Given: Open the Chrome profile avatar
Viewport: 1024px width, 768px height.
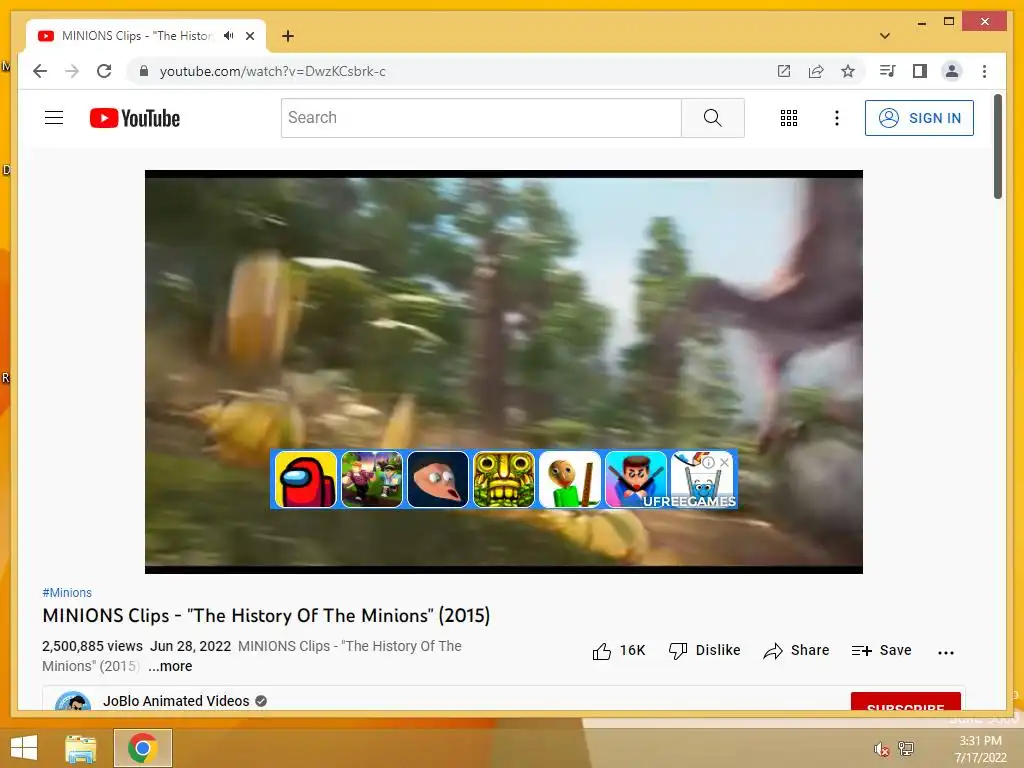Looking at the screenshot, I should 952,71.
